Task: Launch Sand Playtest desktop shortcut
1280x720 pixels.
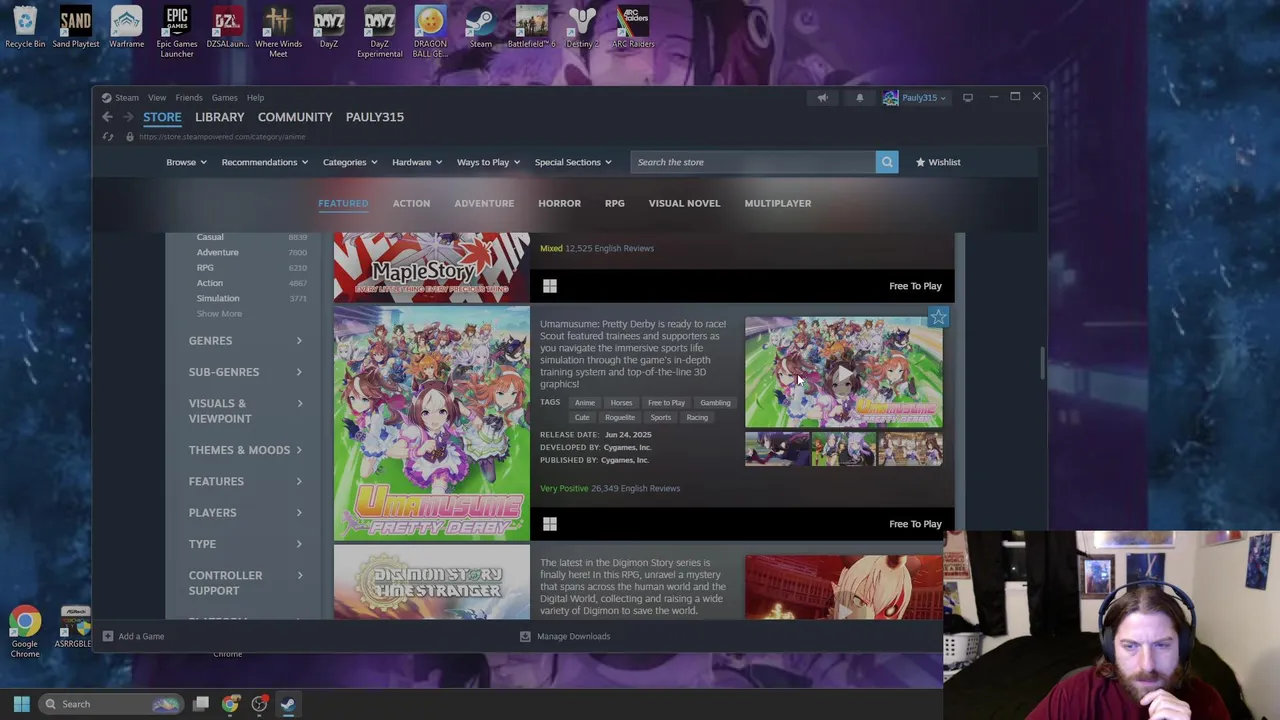Action: click(76, 27)
